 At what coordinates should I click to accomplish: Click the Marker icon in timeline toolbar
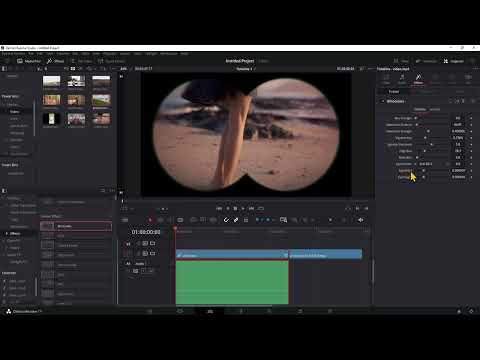point(268,220)
